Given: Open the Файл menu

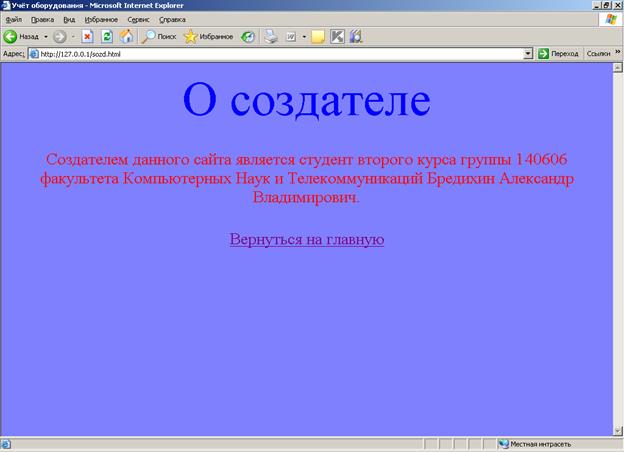Looking at the screenshot, I should pyautogui.click(x=13, y=19).
